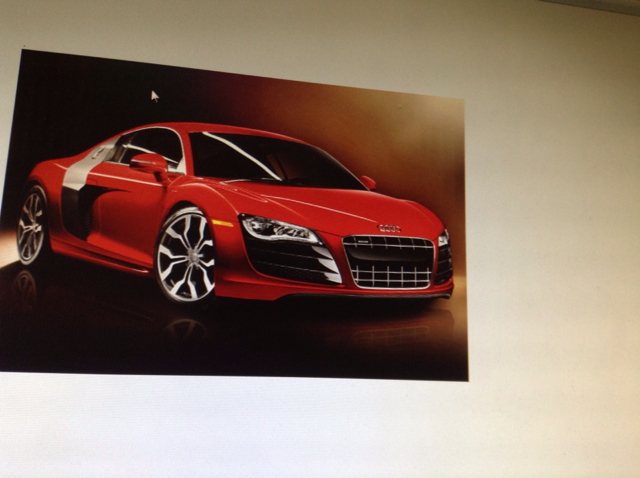Click the far-side mirror beside the windshield
This screenshot has height=478, width=640.
coord(369,182)
